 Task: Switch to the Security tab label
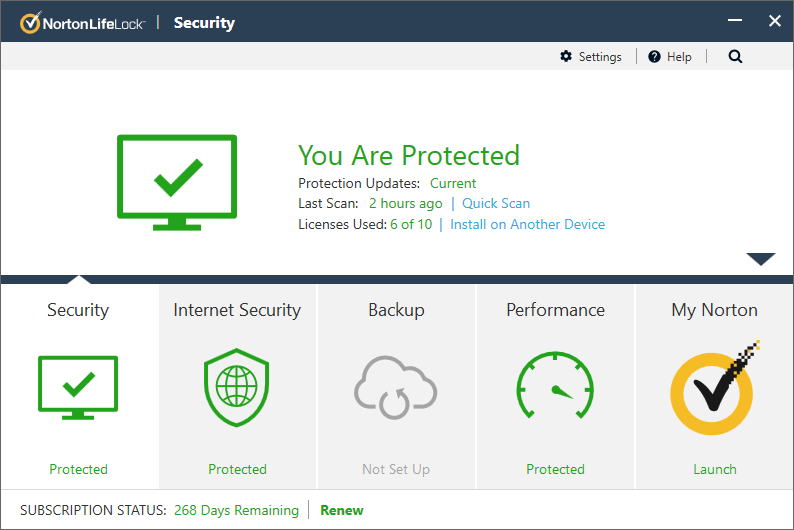coord(78,310)
